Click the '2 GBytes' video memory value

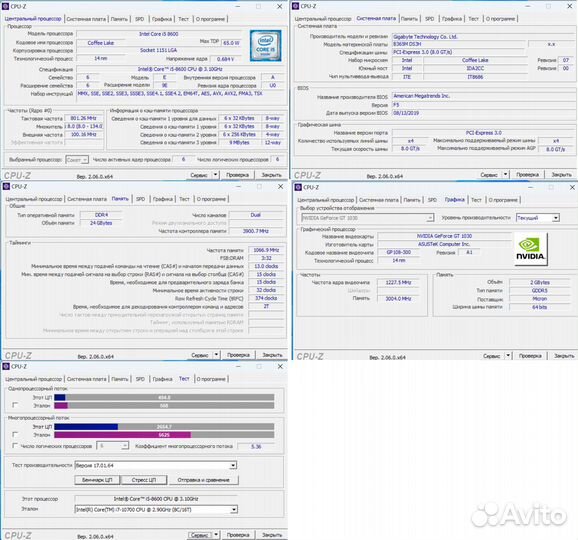pos(539,282)
